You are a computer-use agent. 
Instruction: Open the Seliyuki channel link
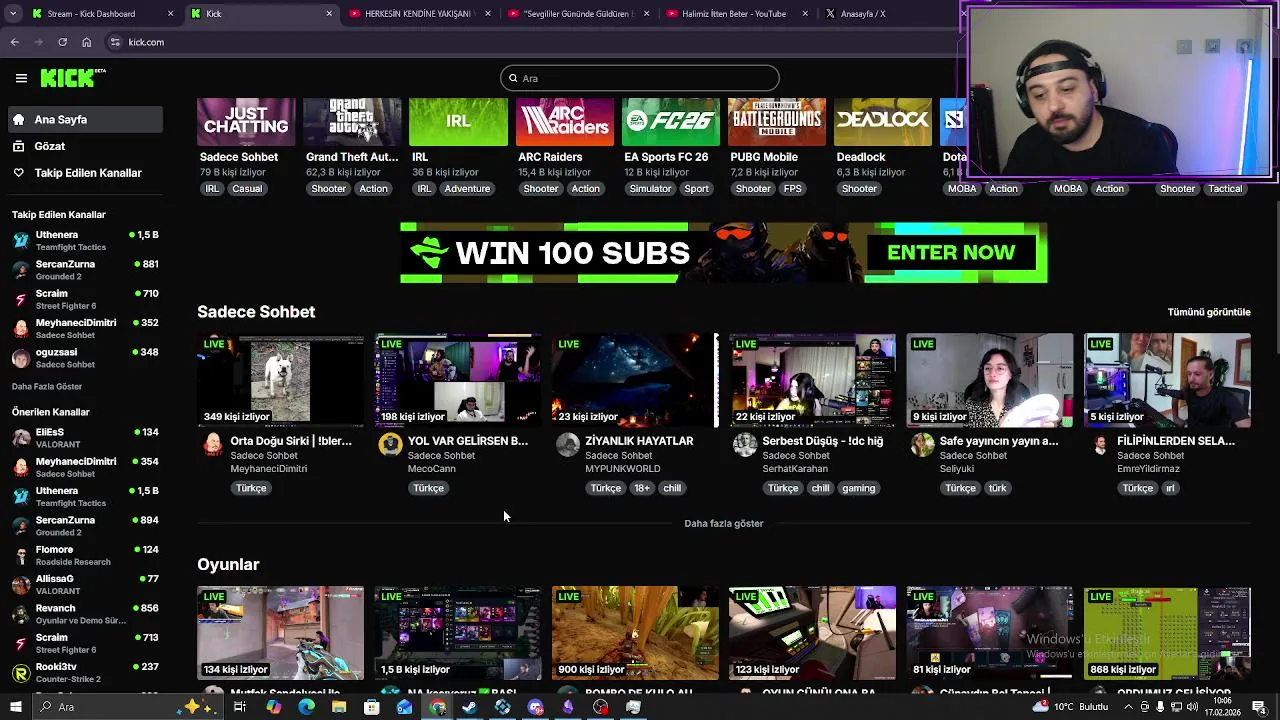click(958, 469)
